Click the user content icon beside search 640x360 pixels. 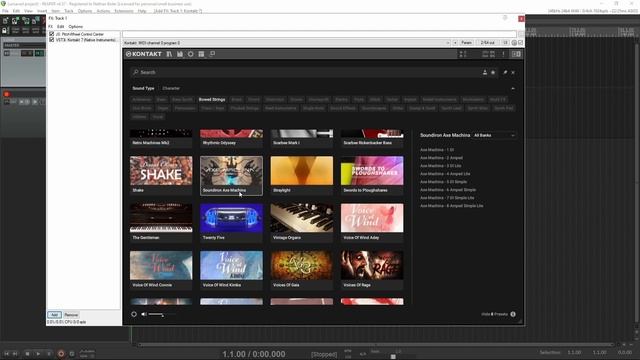[485, 72]
